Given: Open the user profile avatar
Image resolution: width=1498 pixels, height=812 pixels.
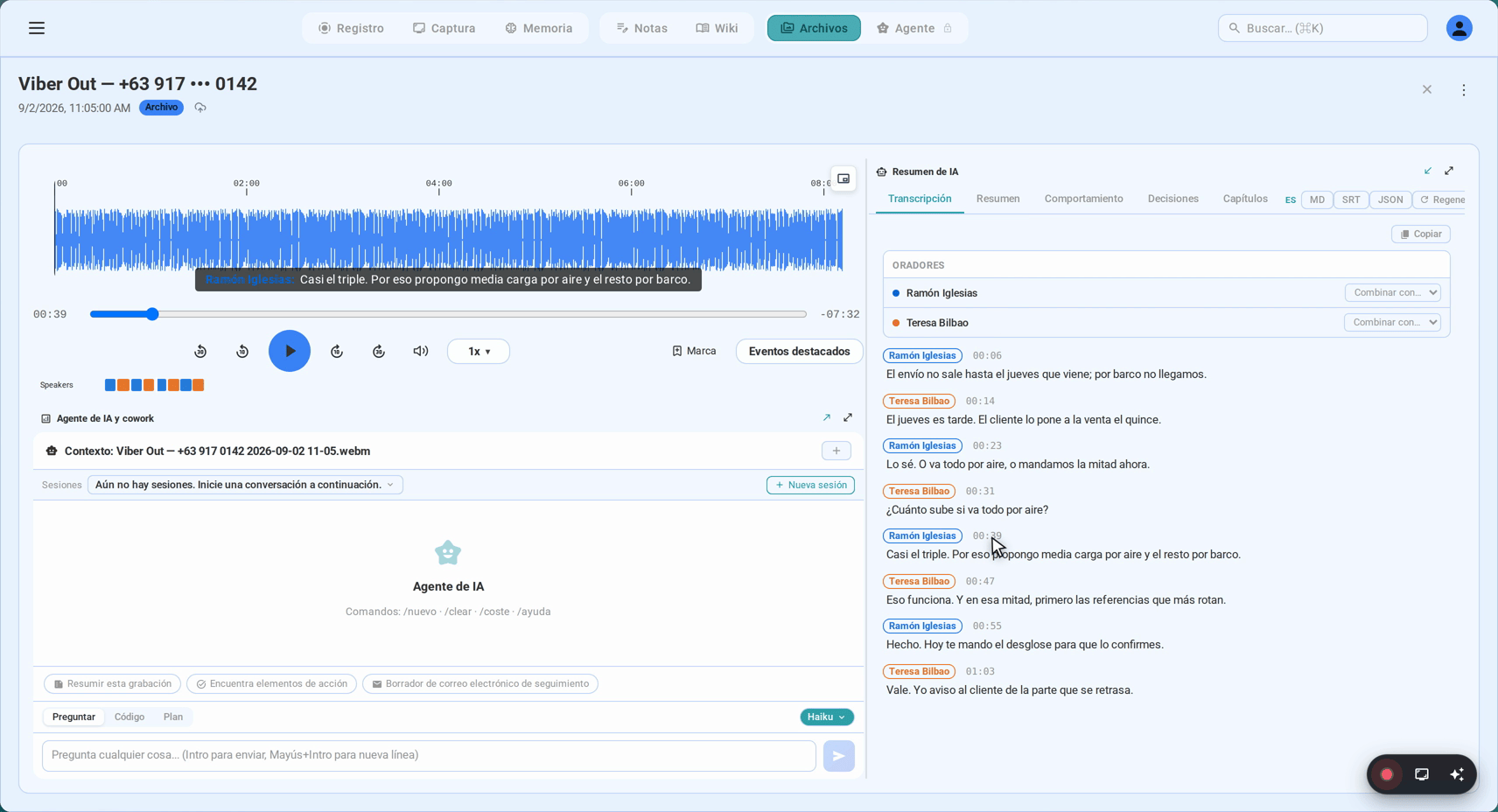Looking at the screenshot, I should [1459, 28].
